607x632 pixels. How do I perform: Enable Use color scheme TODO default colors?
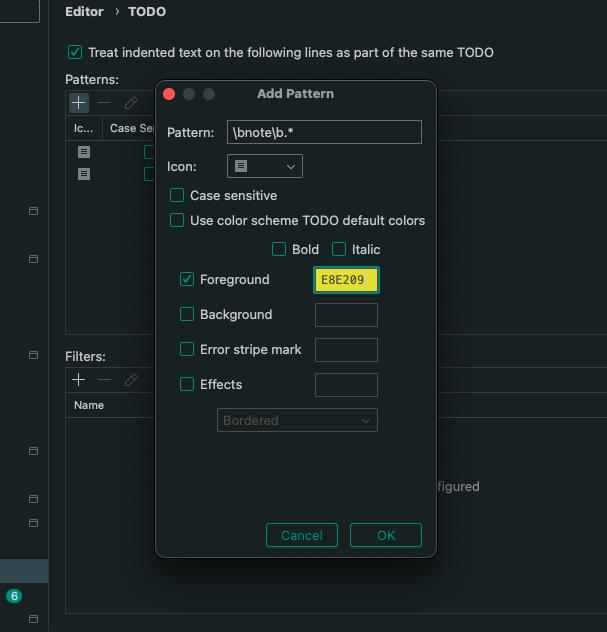177,220
